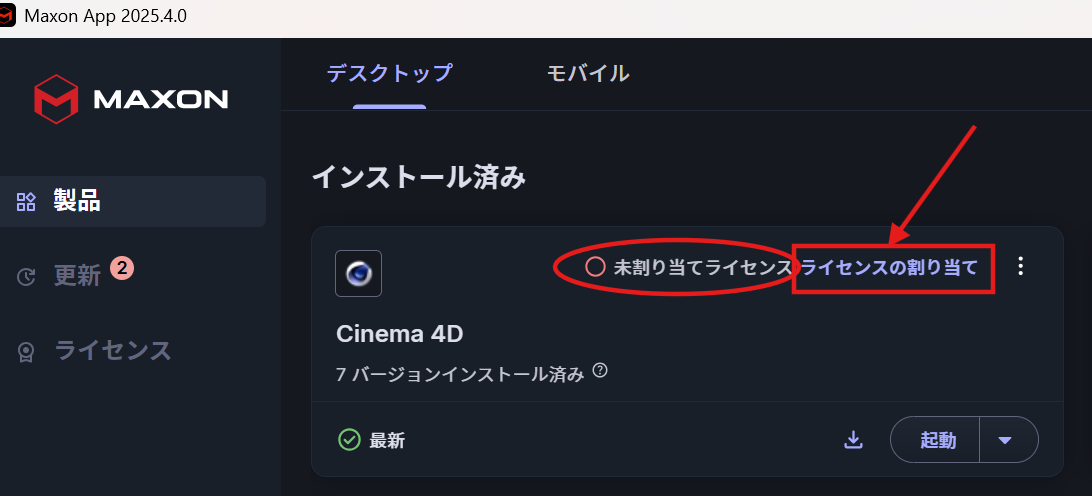Click the question mark help icon
This screenshot has width=1092, height=496.
coord(600,371)
